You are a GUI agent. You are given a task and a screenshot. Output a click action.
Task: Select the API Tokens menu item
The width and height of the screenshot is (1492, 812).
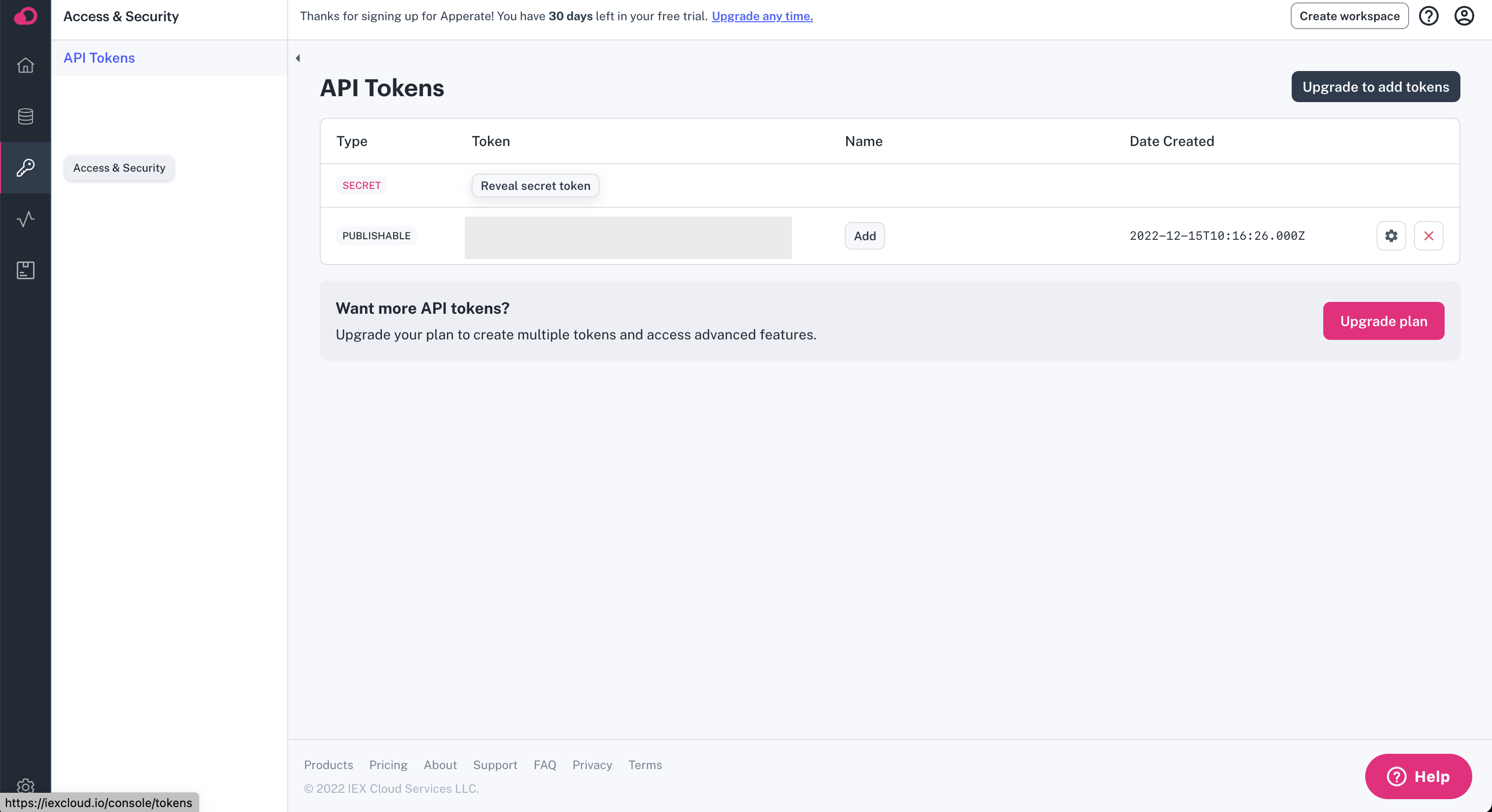(x=169, y=58)
